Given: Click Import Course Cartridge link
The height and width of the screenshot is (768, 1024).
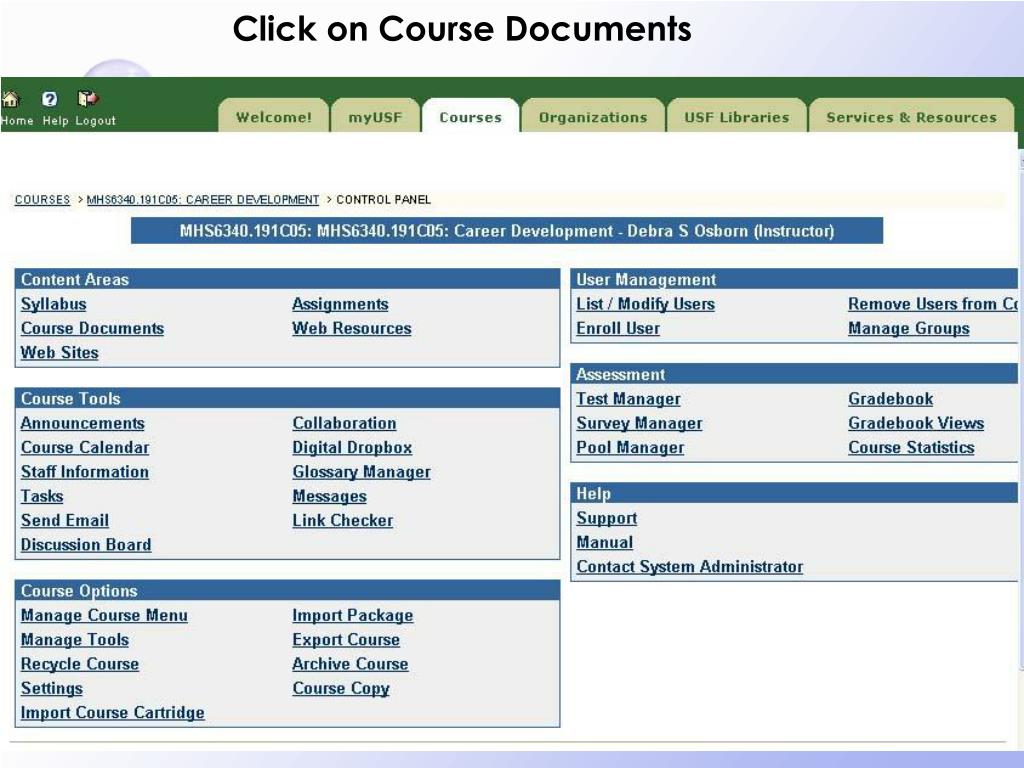Looking at the screenshot, I should click(x=112, y=712).
